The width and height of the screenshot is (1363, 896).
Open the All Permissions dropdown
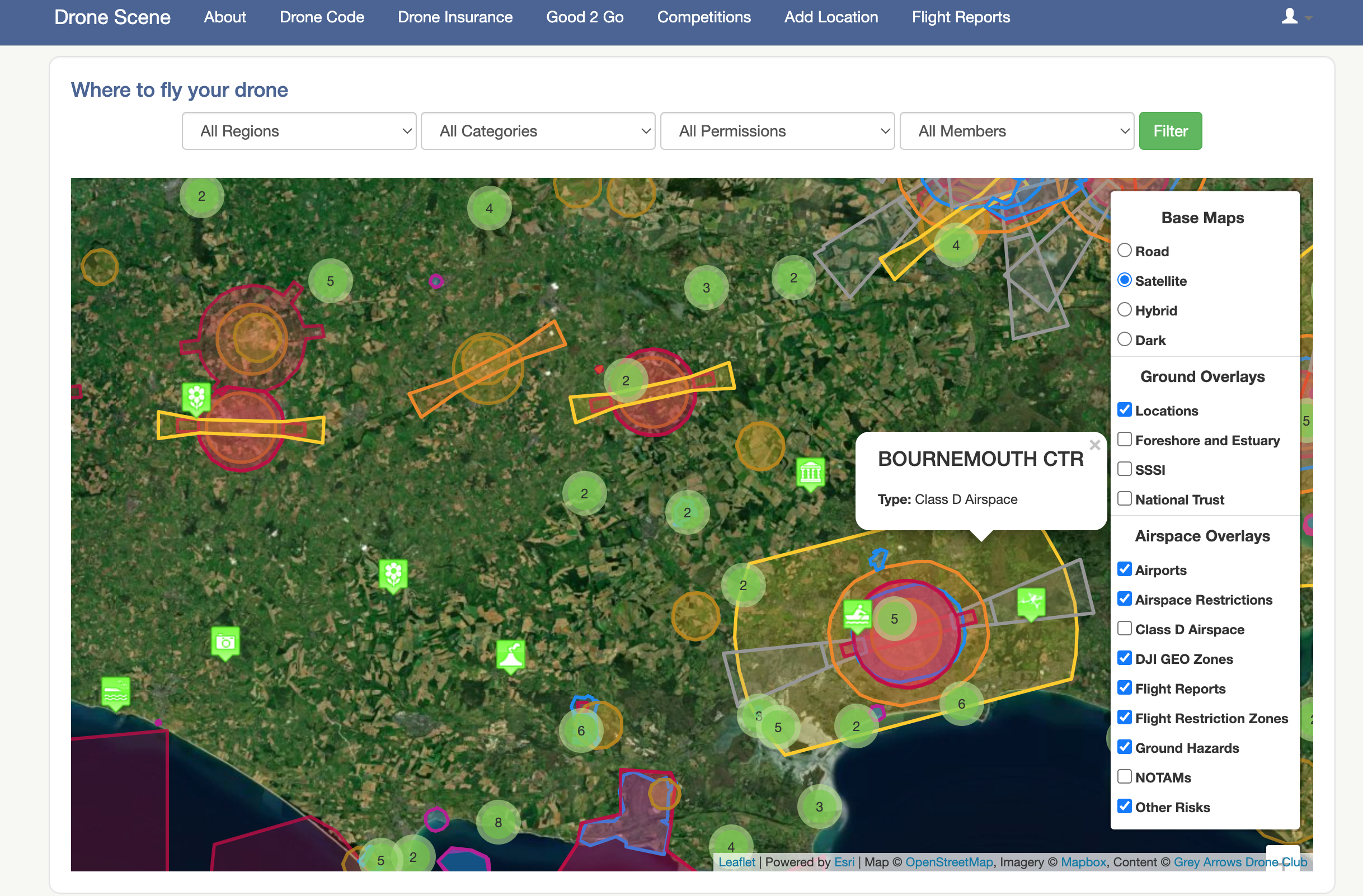(777, 131)
